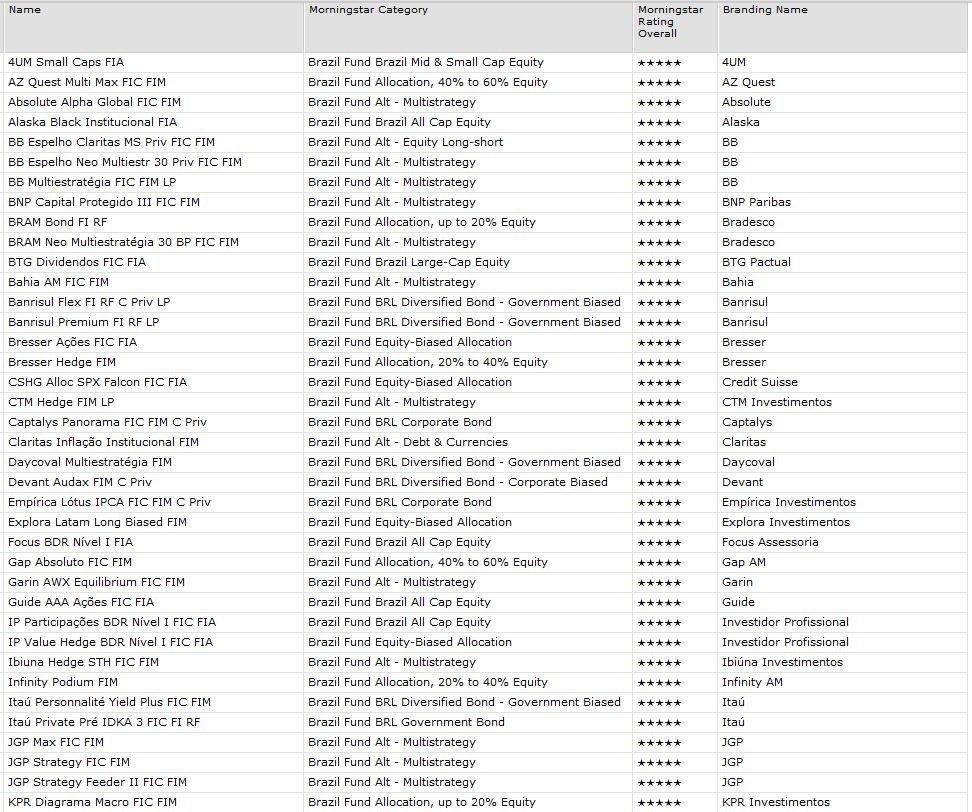Viewport: 972px width, 812px height.
Task: Open the 4UM Small Caps FIA fund
Action: [66, 62]
